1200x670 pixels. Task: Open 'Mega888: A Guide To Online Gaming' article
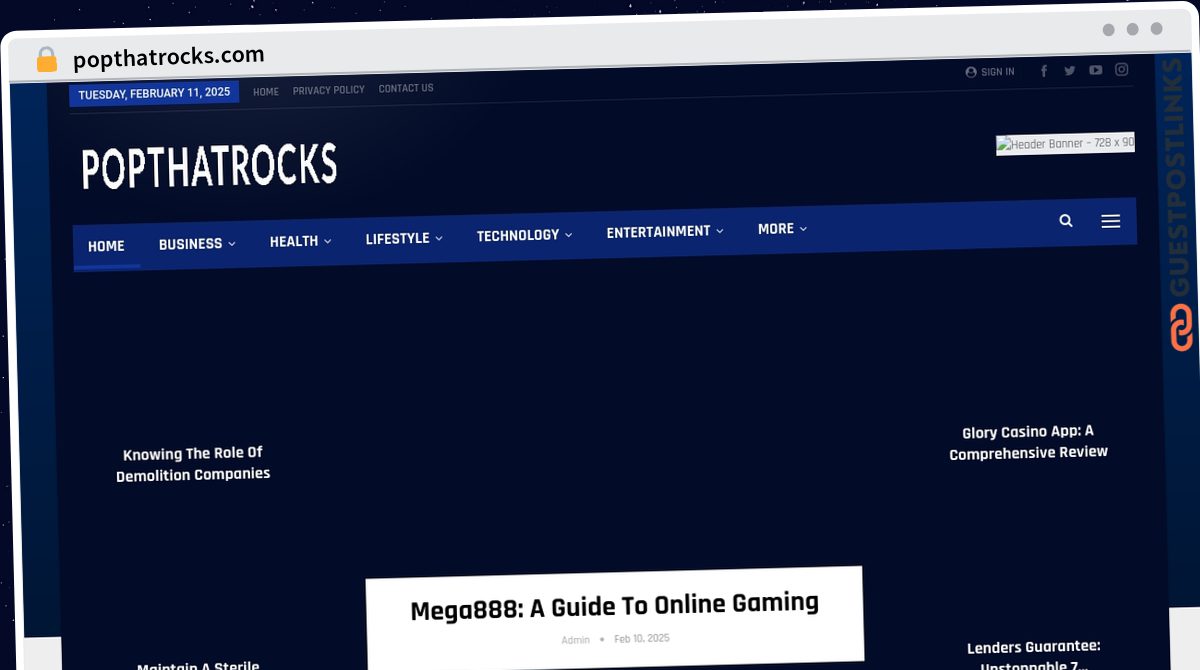[615, 606]
